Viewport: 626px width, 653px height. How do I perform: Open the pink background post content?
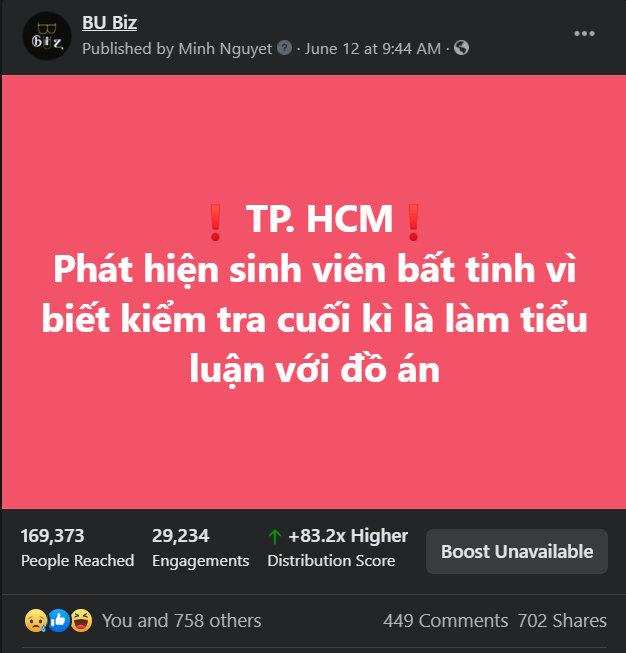(x=314, y=292)
